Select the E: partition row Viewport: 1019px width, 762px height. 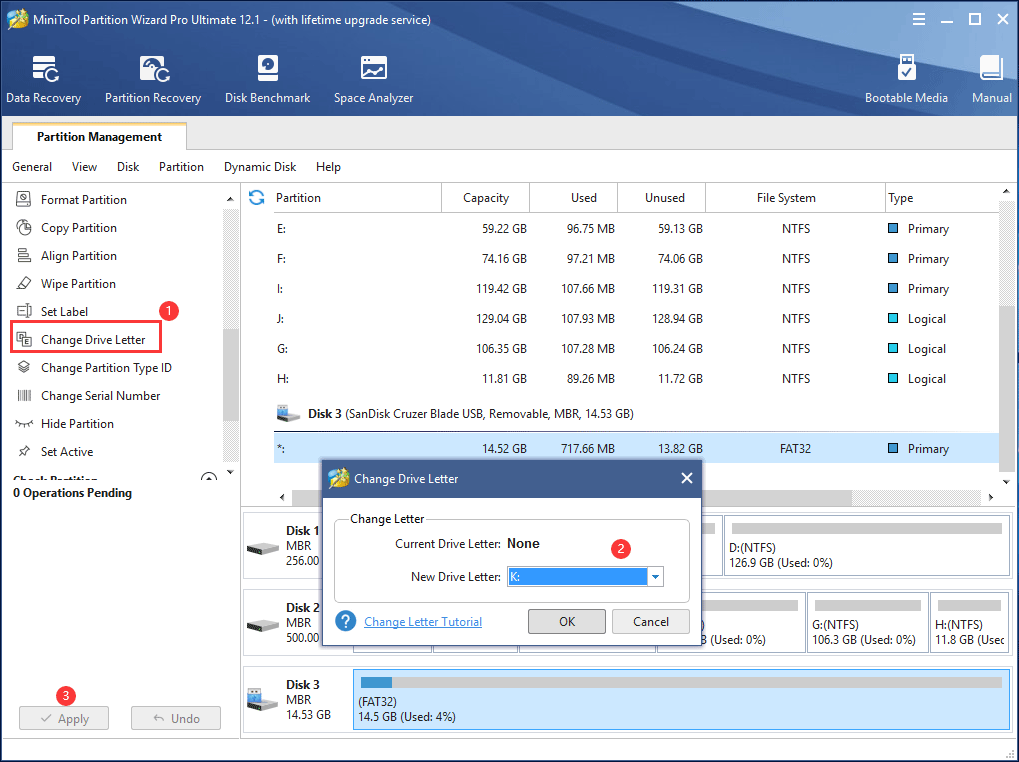click(x=636, y=229)
